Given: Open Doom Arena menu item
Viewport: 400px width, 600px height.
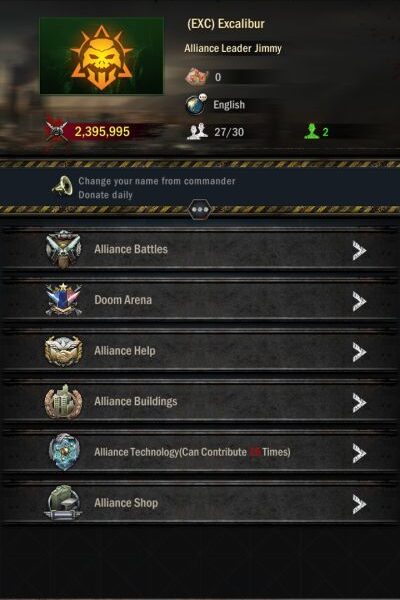Looking at the screenshot, I should point(200,300).
